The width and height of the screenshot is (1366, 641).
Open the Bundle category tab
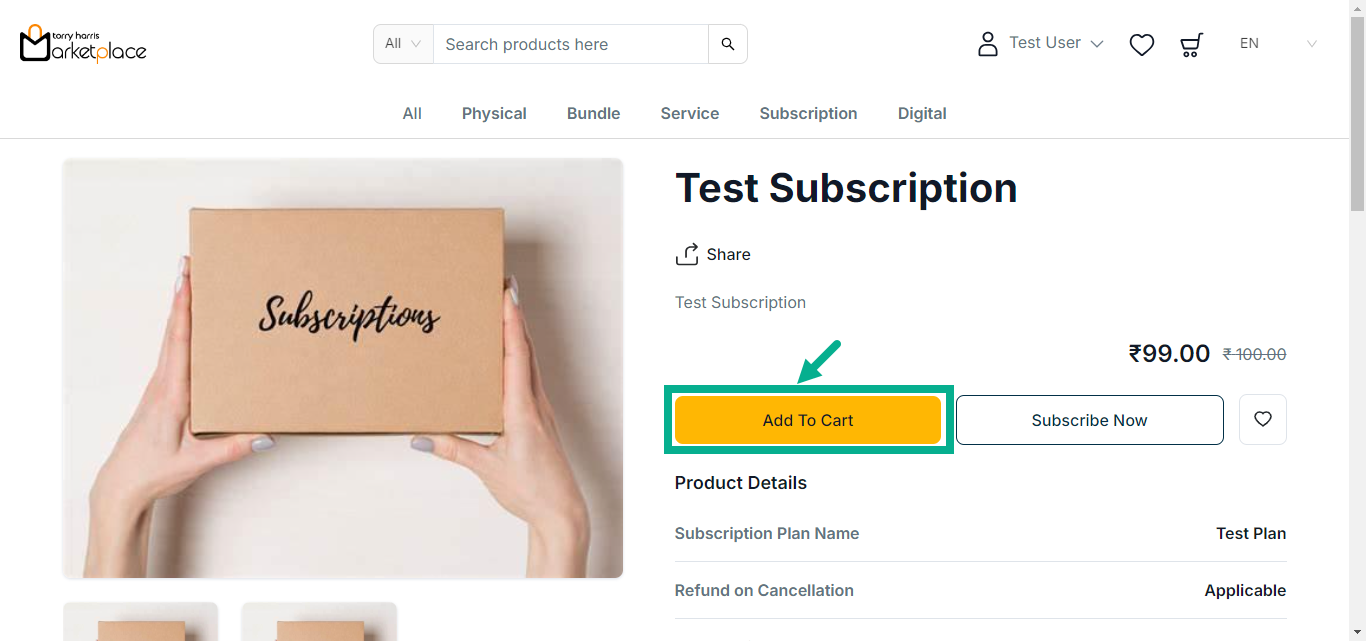[x=593, y=114]
